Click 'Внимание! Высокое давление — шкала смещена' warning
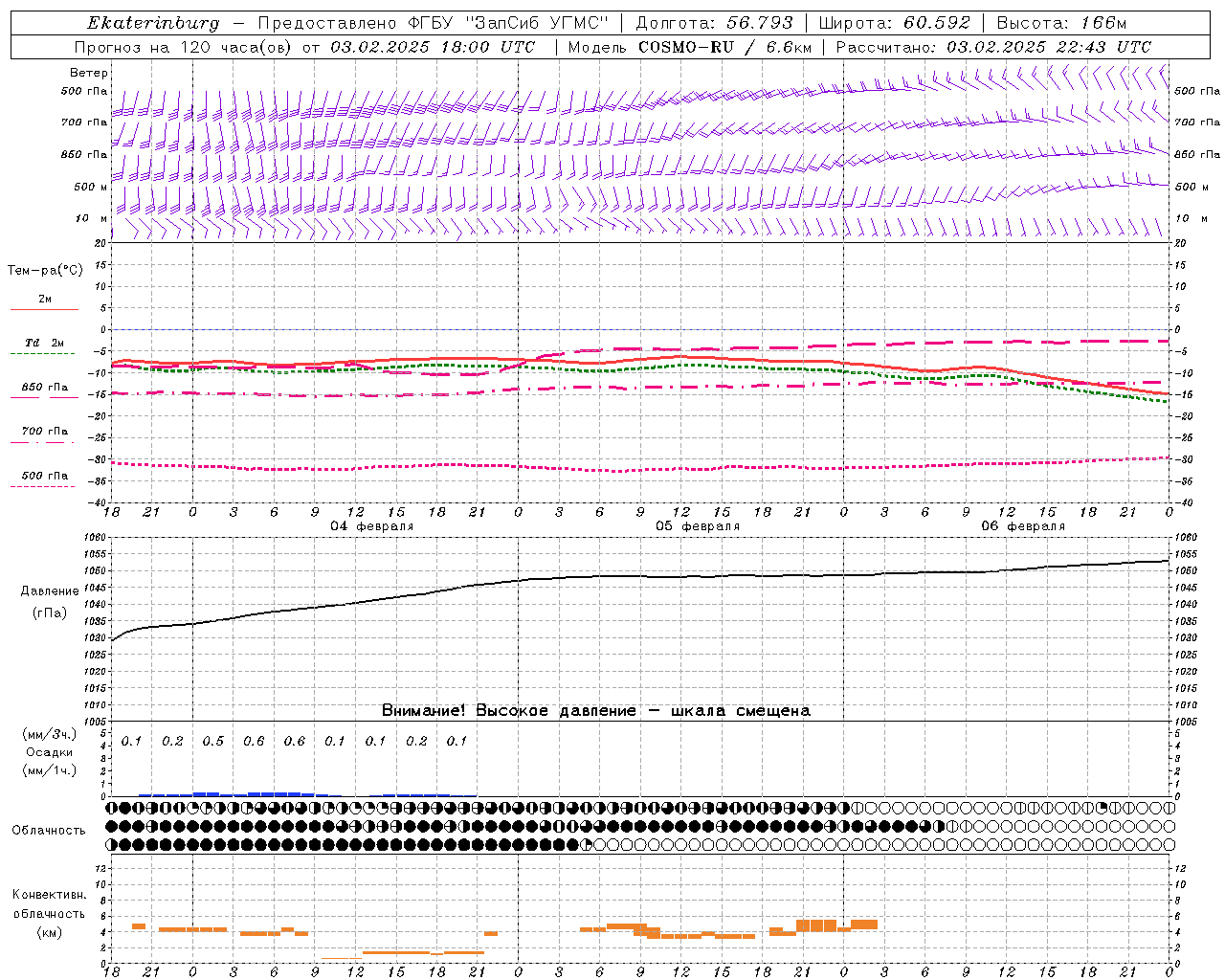This screenshot has height=980, width=1225. pos(596,710)
